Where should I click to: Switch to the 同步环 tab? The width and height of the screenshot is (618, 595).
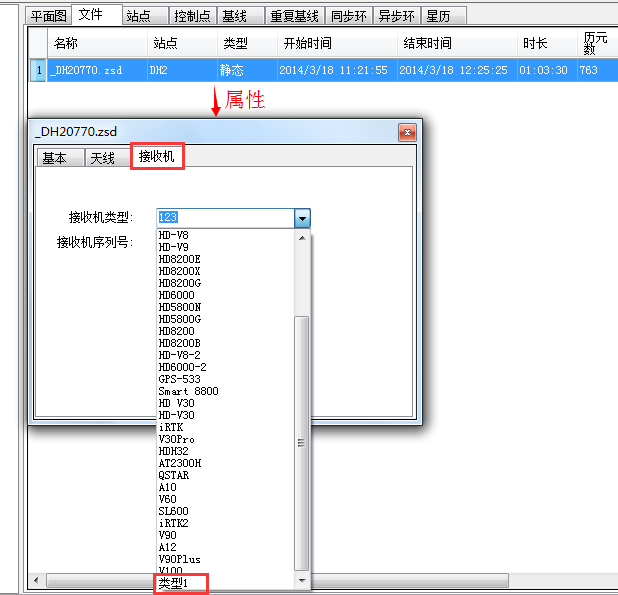tap(349, 16)
